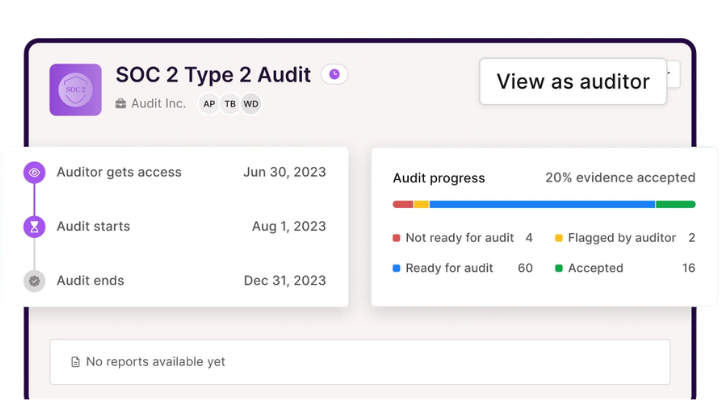Select the AP user avatar
The image size is (720, 400).
click(209, 104)
